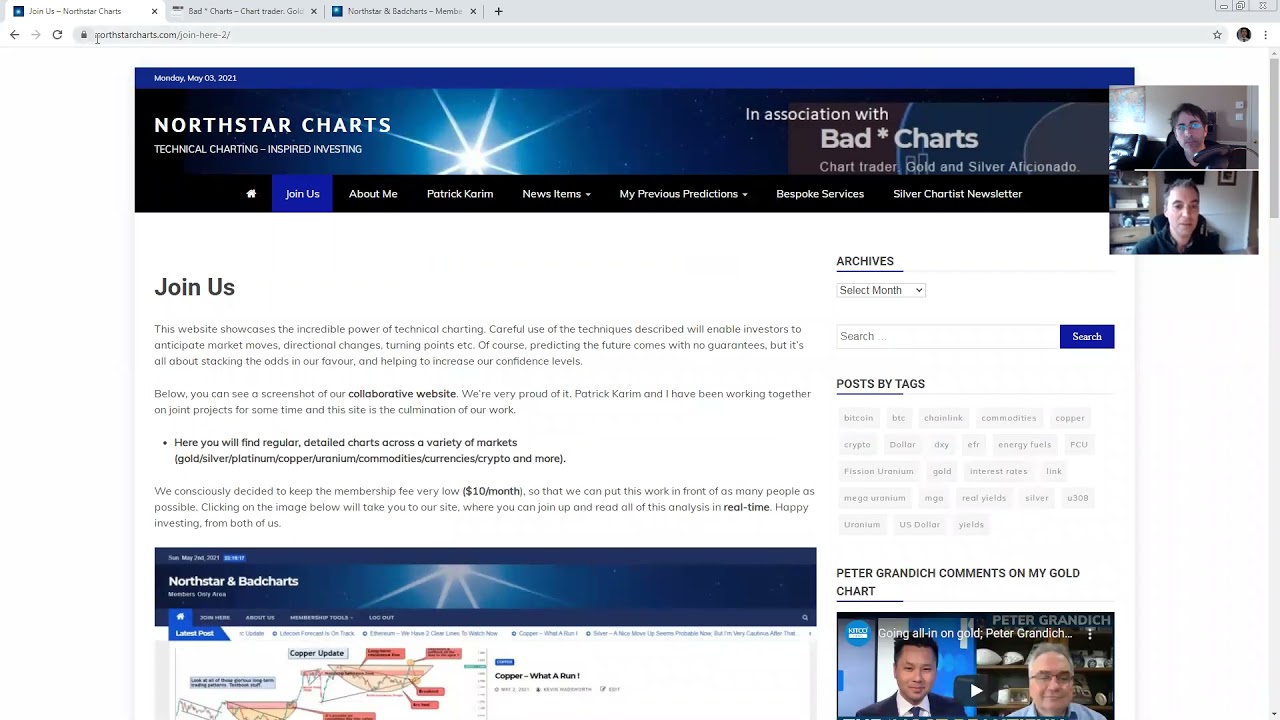The width and height of the screenshot is (1280, 720).
Task: Select the efr tag
Action: pyautogui.click(x=974, y=444)
